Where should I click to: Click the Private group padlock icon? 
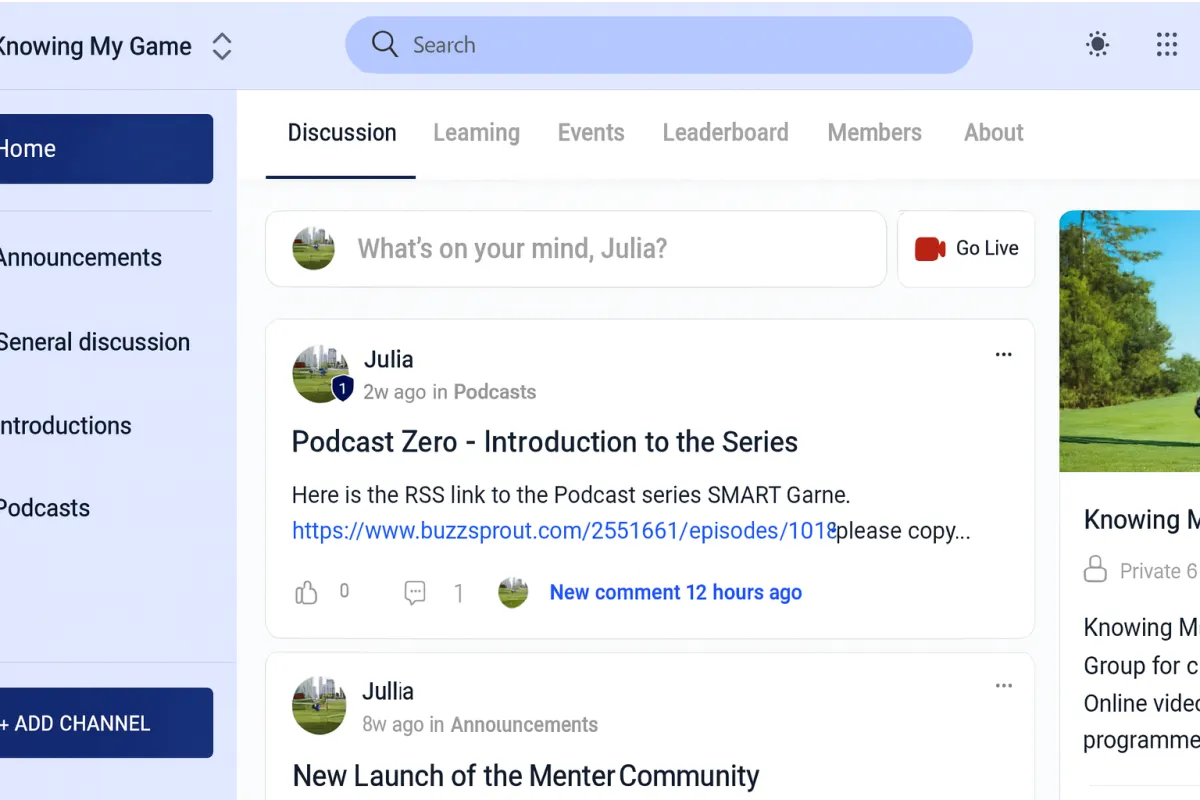click(1096, 571)
